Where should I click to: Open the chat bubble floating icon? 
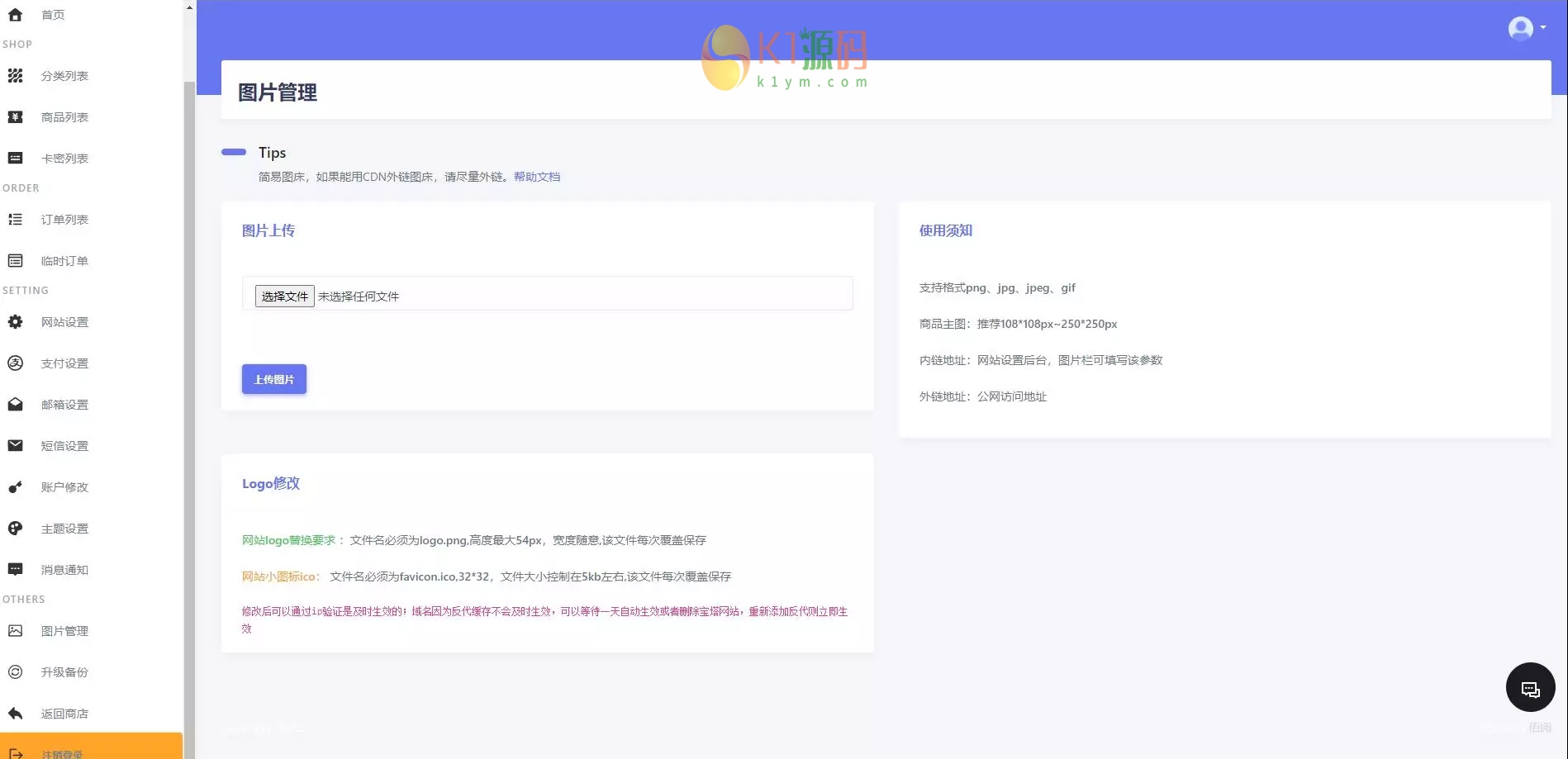point(1530,687)
